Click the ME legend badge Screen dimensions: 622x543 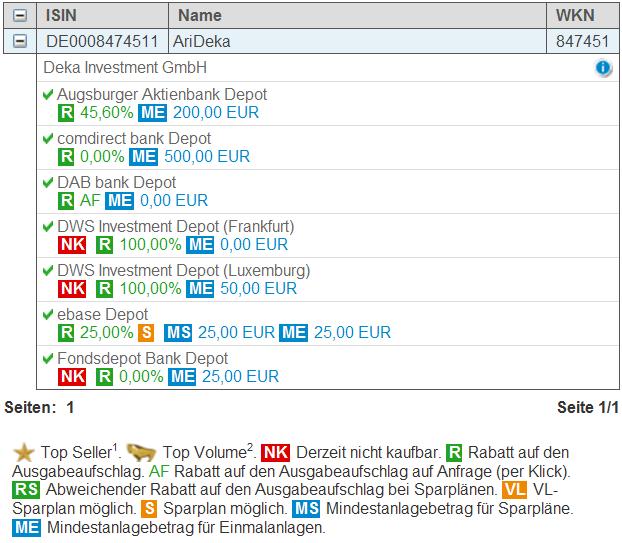pos(26,528)
